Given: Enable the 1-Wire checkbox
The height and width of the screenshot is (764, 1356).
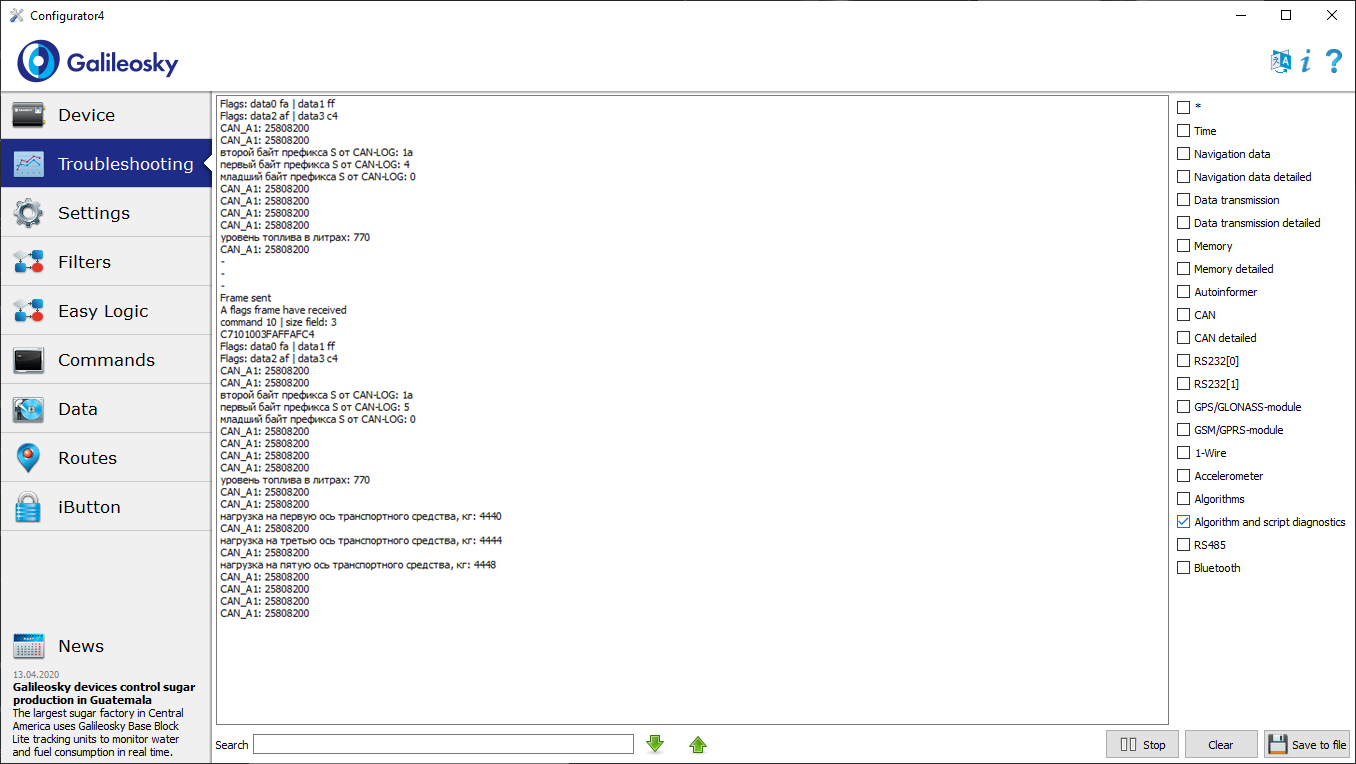Looking at the screenshot, I should [1184, 453].
